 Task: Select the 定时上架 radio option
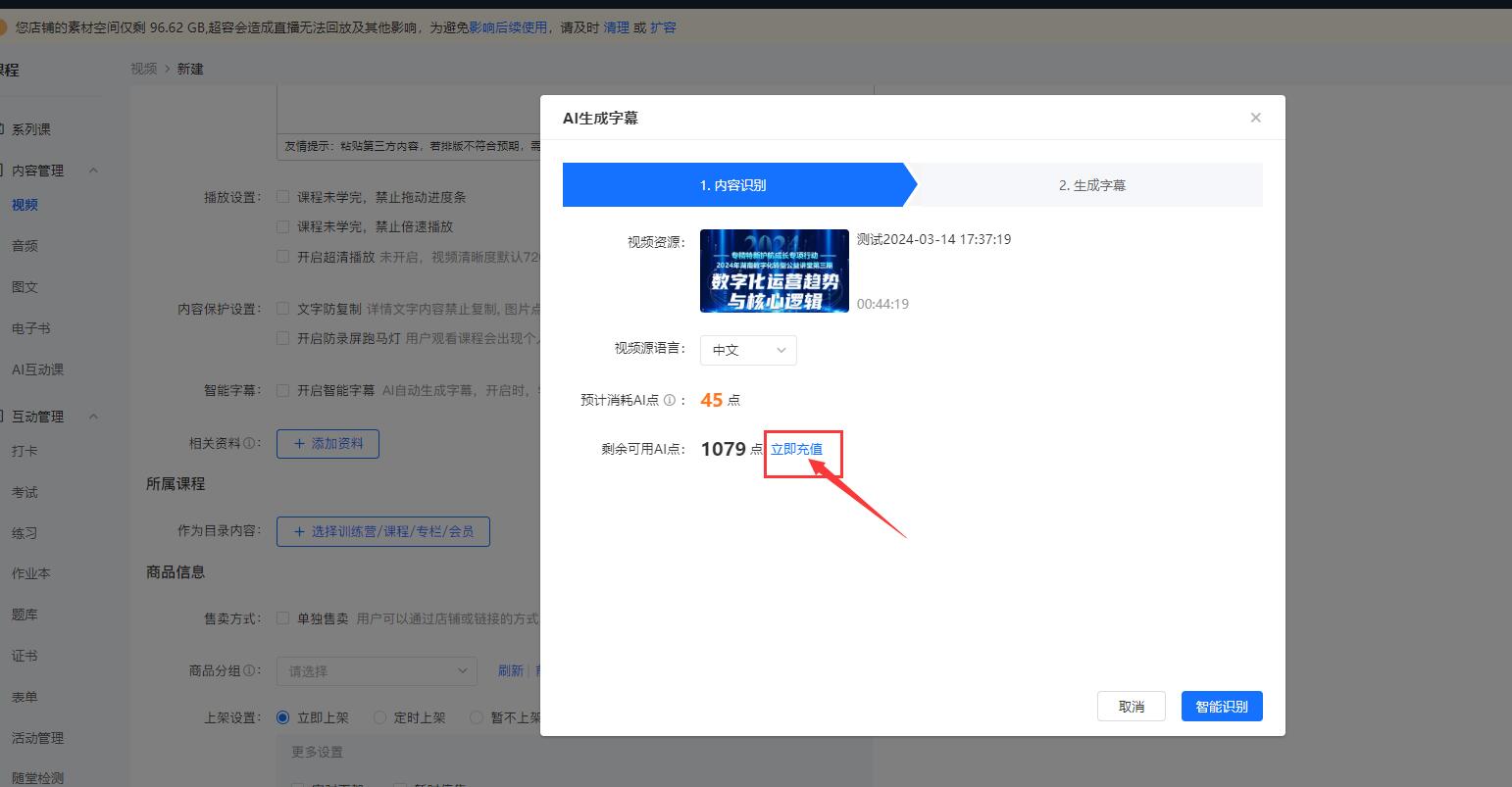[380, 717]
